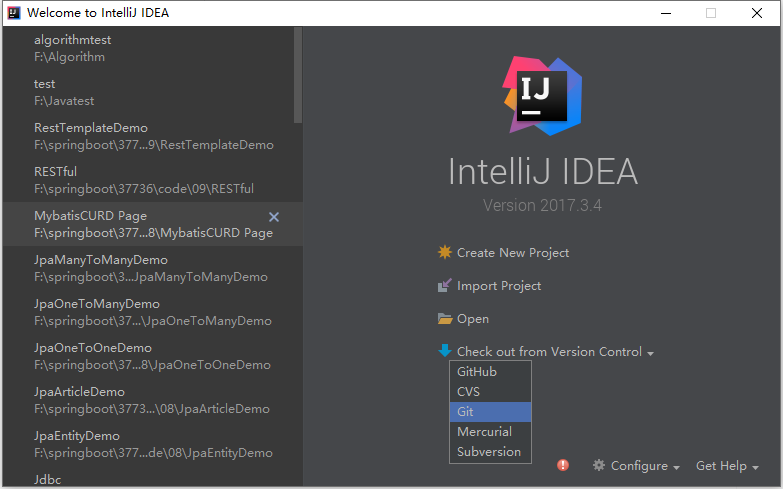Click the Version 2017.3.4 text

(x=542, y=205)
